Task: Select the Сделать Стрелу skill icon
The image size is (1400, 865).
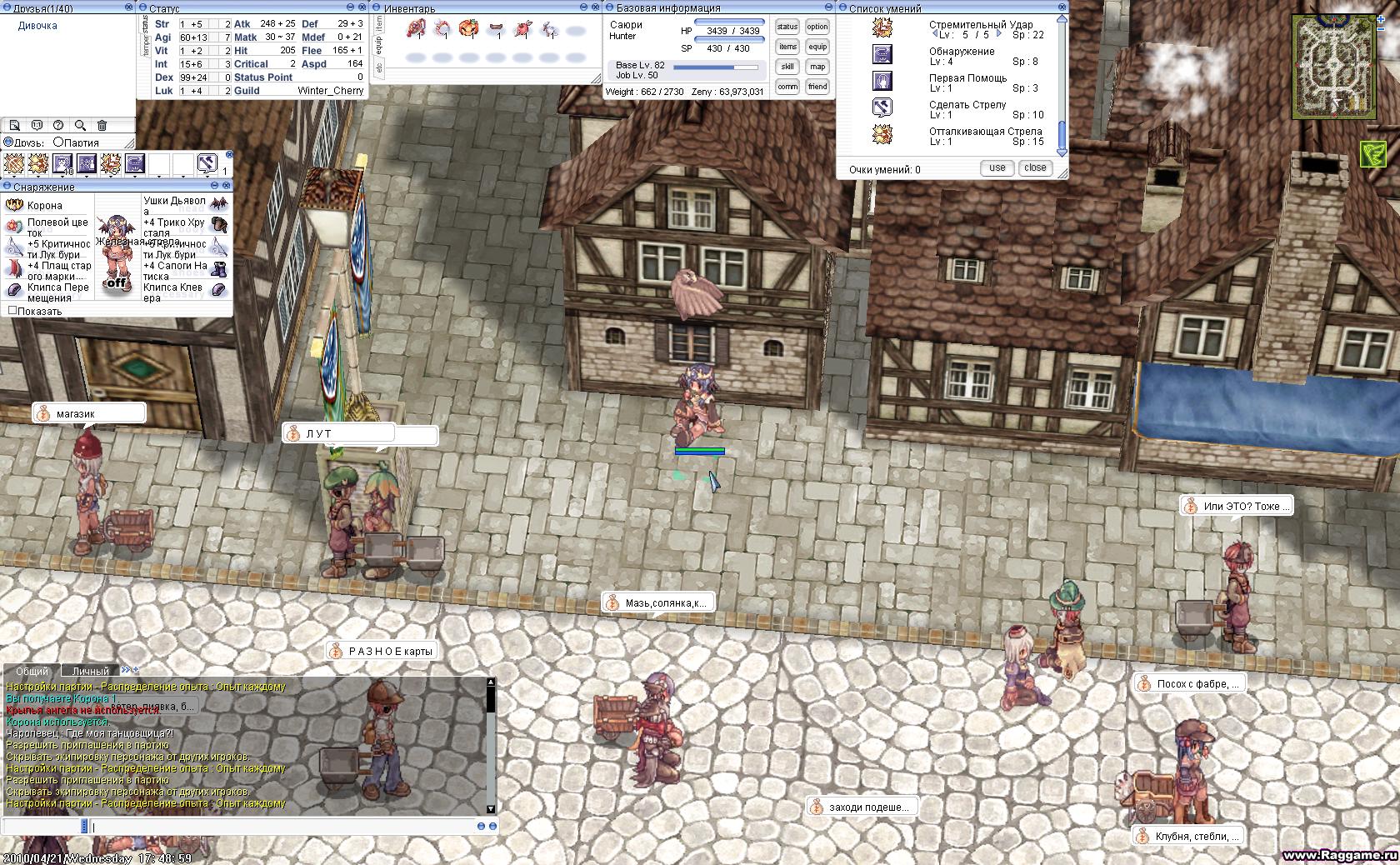Action: coord(882,107)
